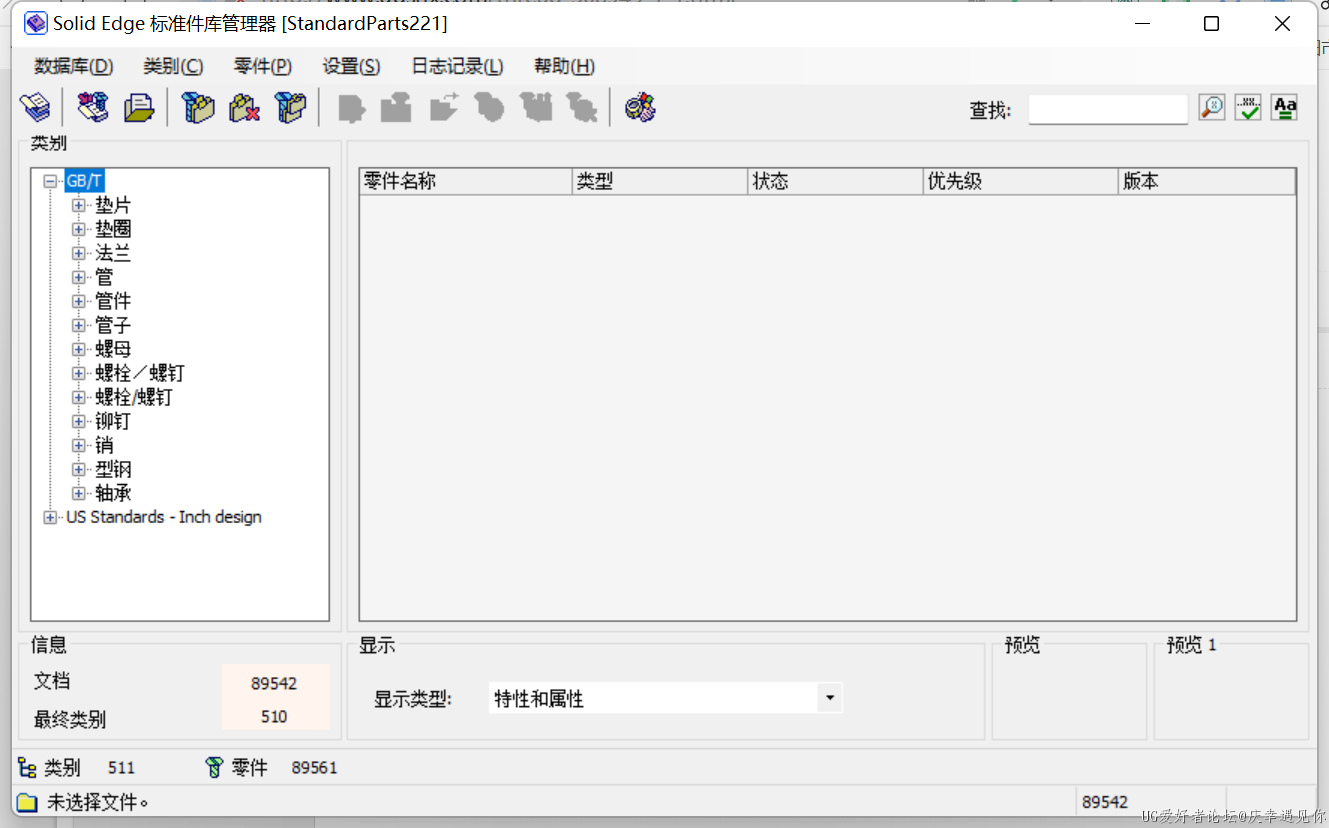Click the green checkmark search option icon
The image size is (1329, 828).
pos(1248,108)
